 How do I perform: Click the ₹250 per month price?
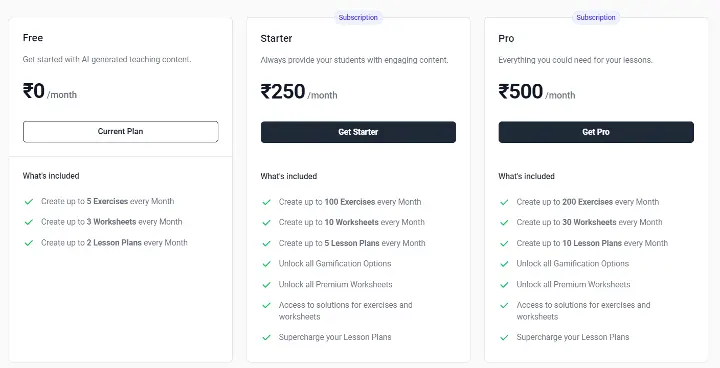(x=299, y=91)
